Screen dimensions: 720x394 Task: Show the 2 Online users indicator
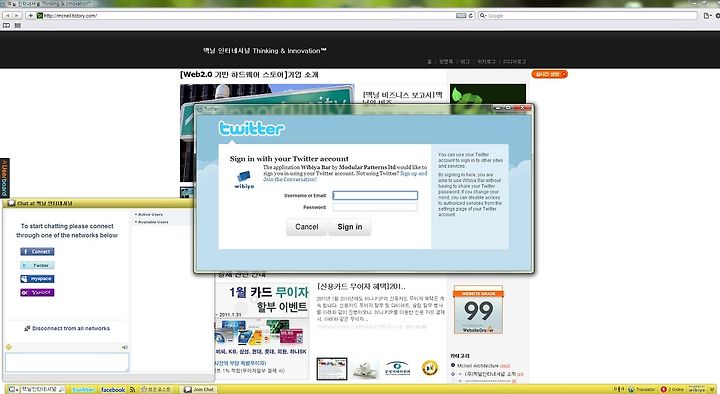pyautogui.click(x=673, y=389)
